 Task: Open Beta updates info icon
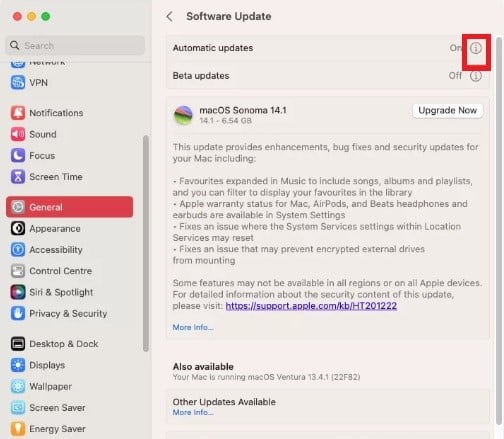(476, 76)
